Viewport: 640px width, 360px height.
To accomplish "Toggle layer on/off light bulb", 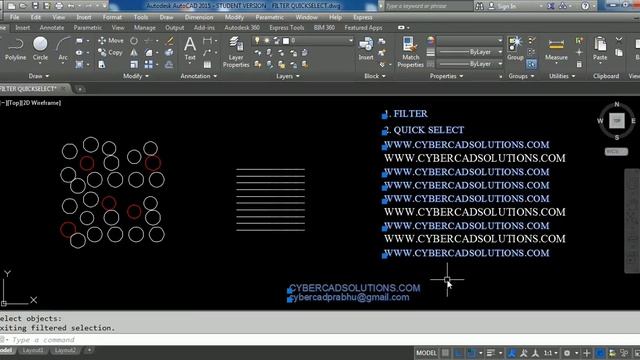I will pos(257,40).
